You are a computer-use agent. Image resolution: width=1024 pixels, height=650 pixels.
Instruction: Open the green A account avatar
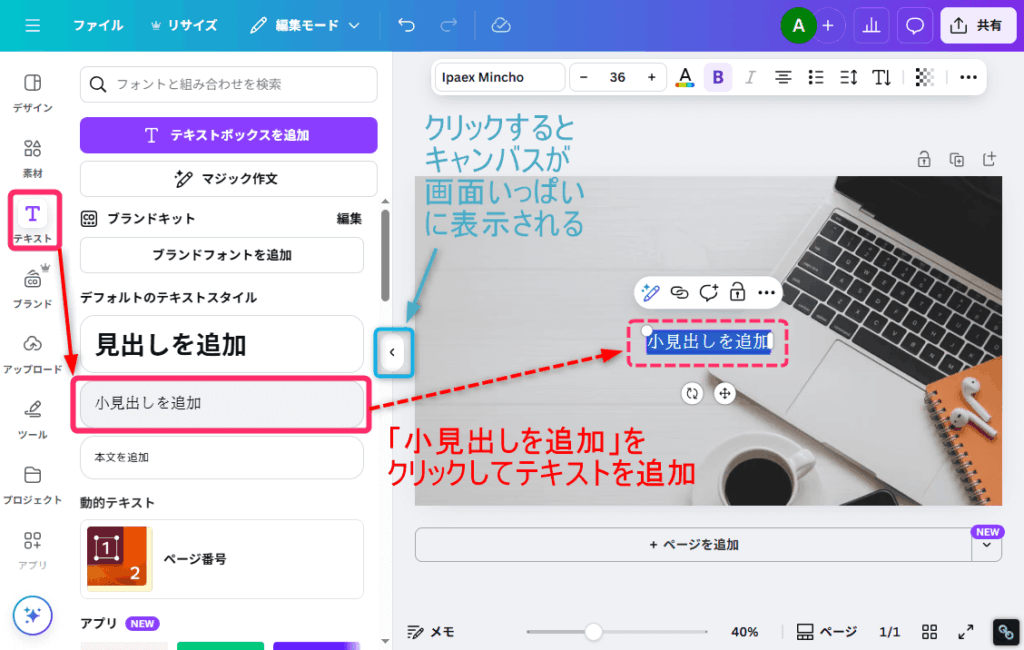798,25
